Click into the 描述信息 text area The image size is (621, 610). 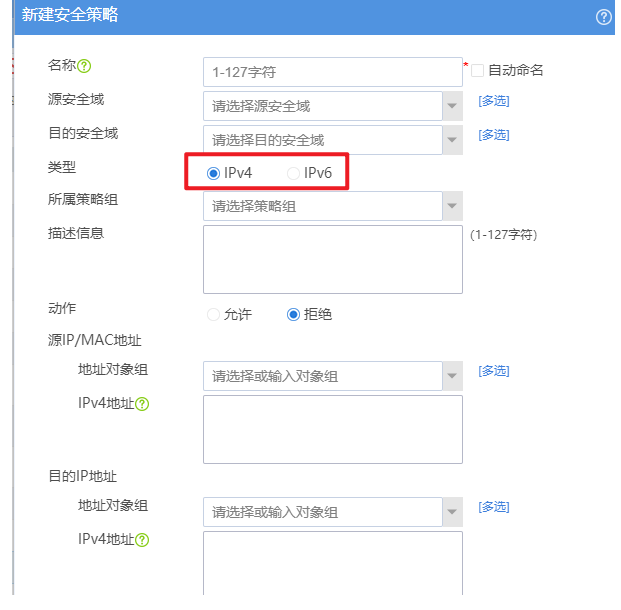coord(332,259)
